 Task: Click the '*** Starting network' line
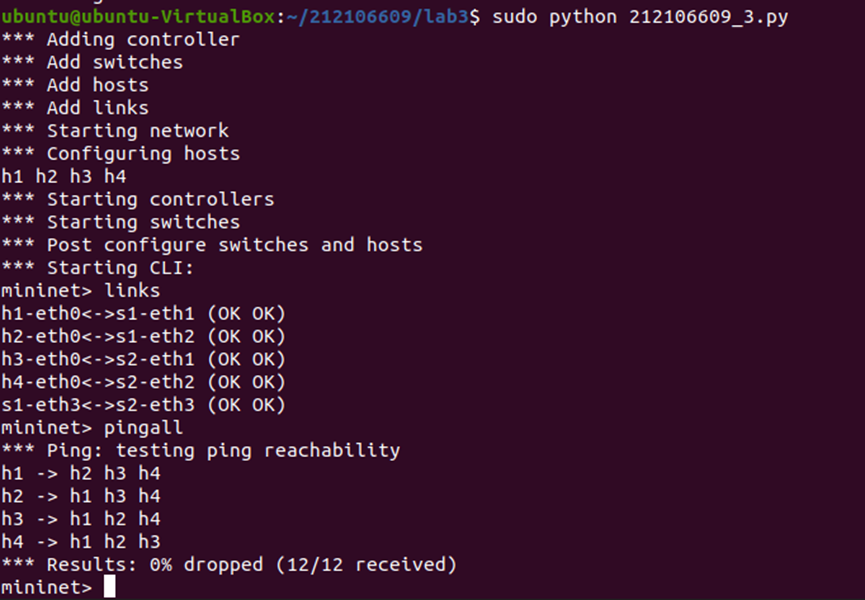coord(115,131)
